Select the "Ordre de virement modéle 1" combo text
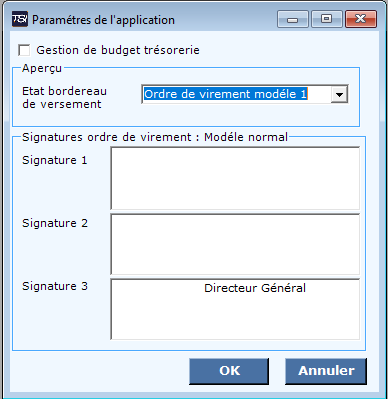Screen dimensions: 388x399 [x=225, y=94]
